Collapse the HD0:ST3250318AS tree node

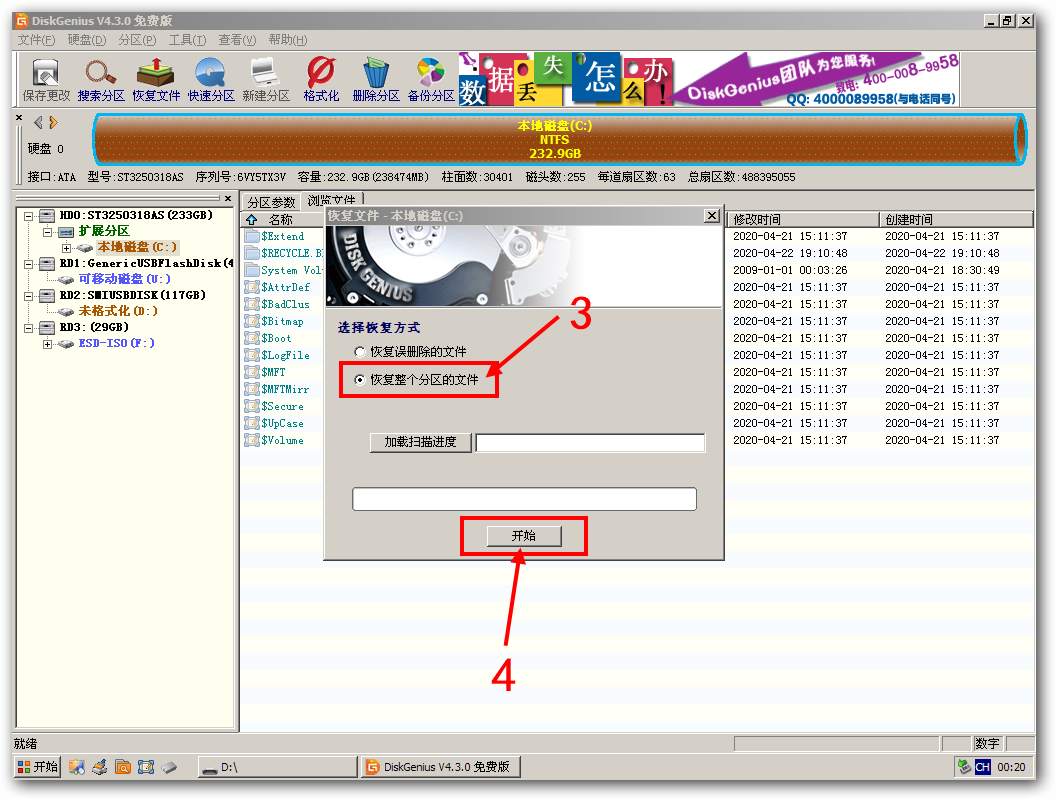tap(28, 215)
